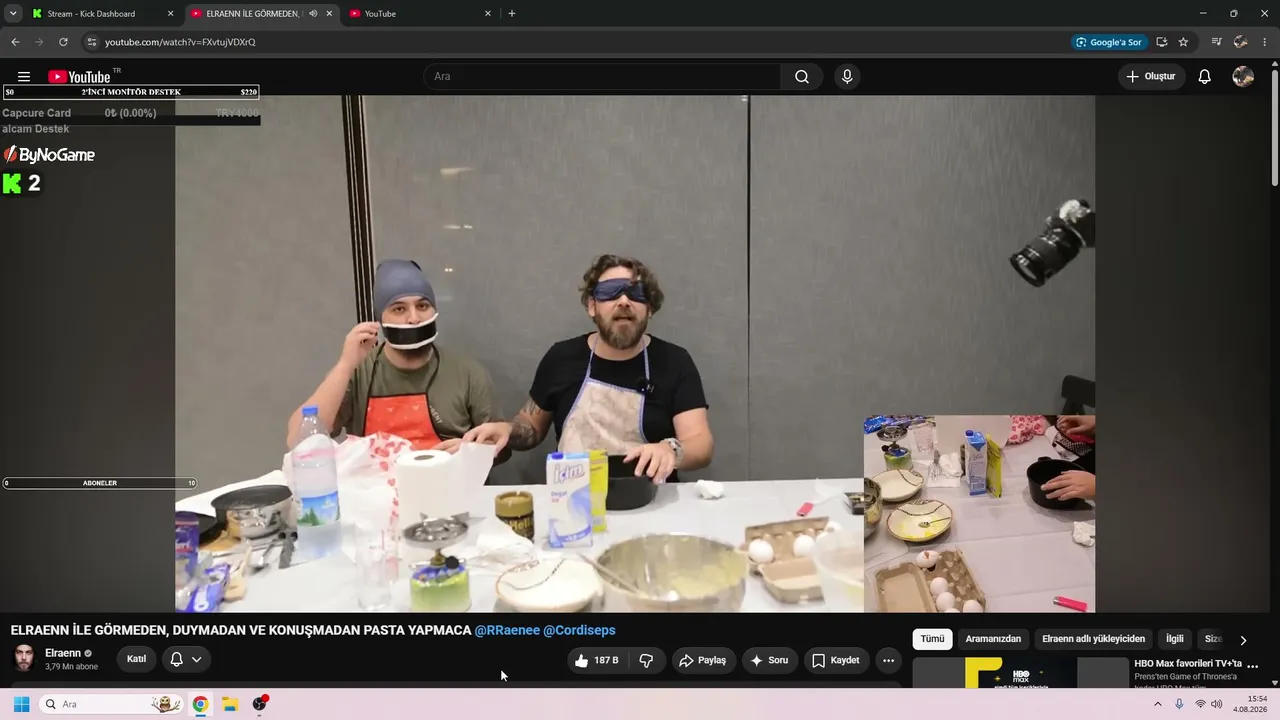Select the Tümü filter chip

[932, 640]
